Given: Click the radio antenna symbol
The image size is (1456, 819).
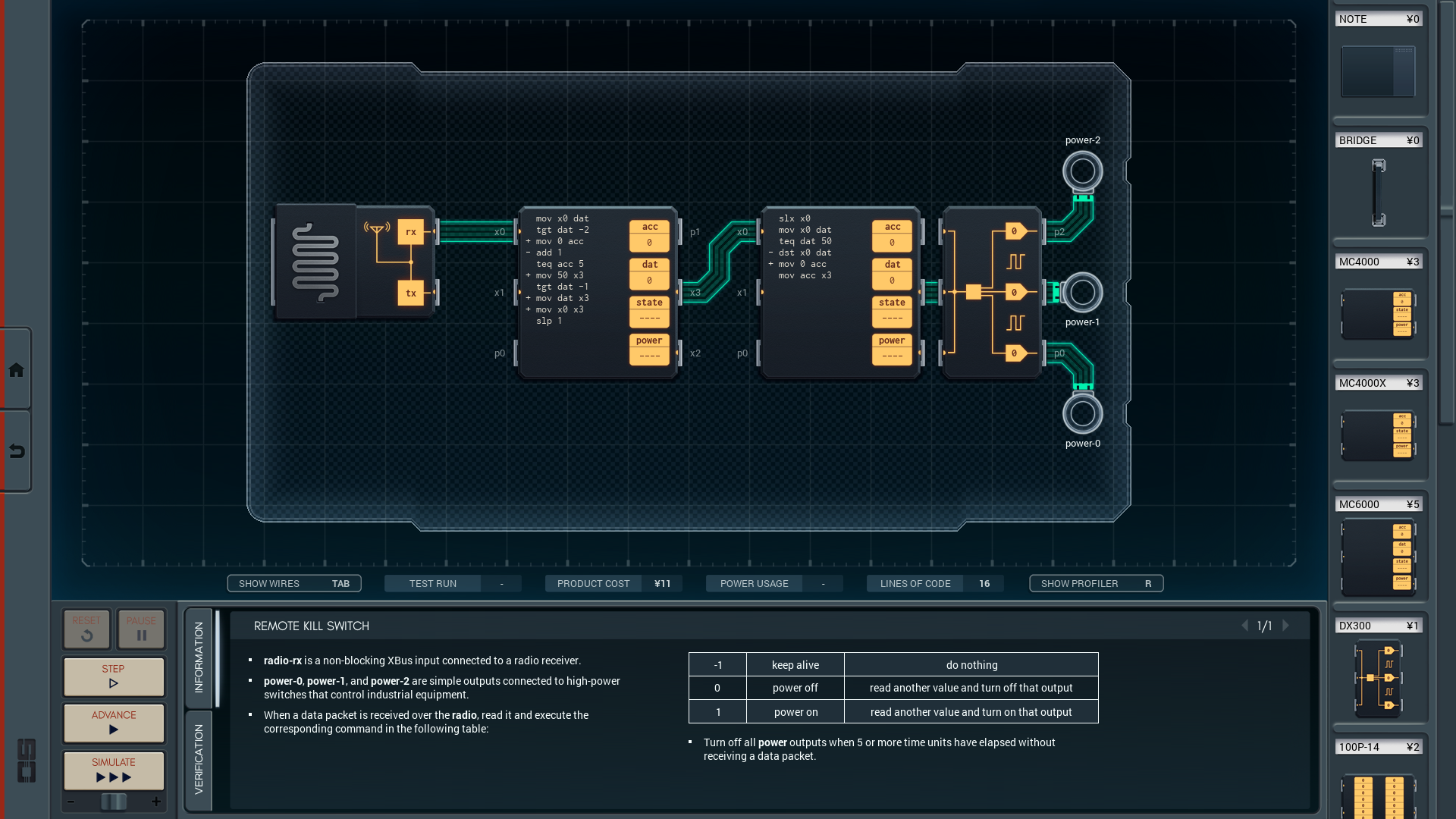Looking at the screenshot, I should click(377, 228).
